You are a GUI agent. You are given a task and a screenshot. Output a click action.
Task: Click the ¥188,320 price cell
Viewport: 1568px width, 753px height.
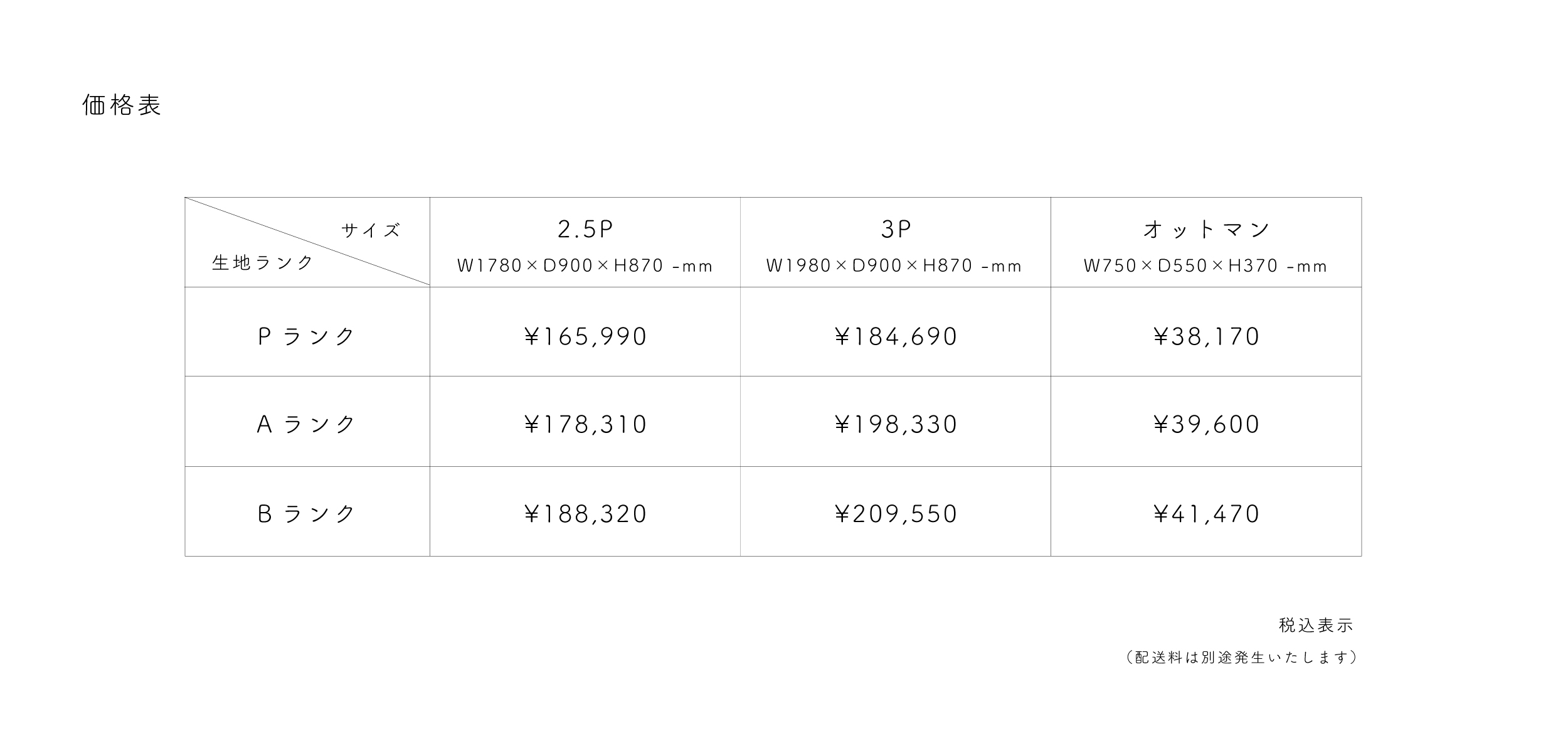[x=585, y=515]
